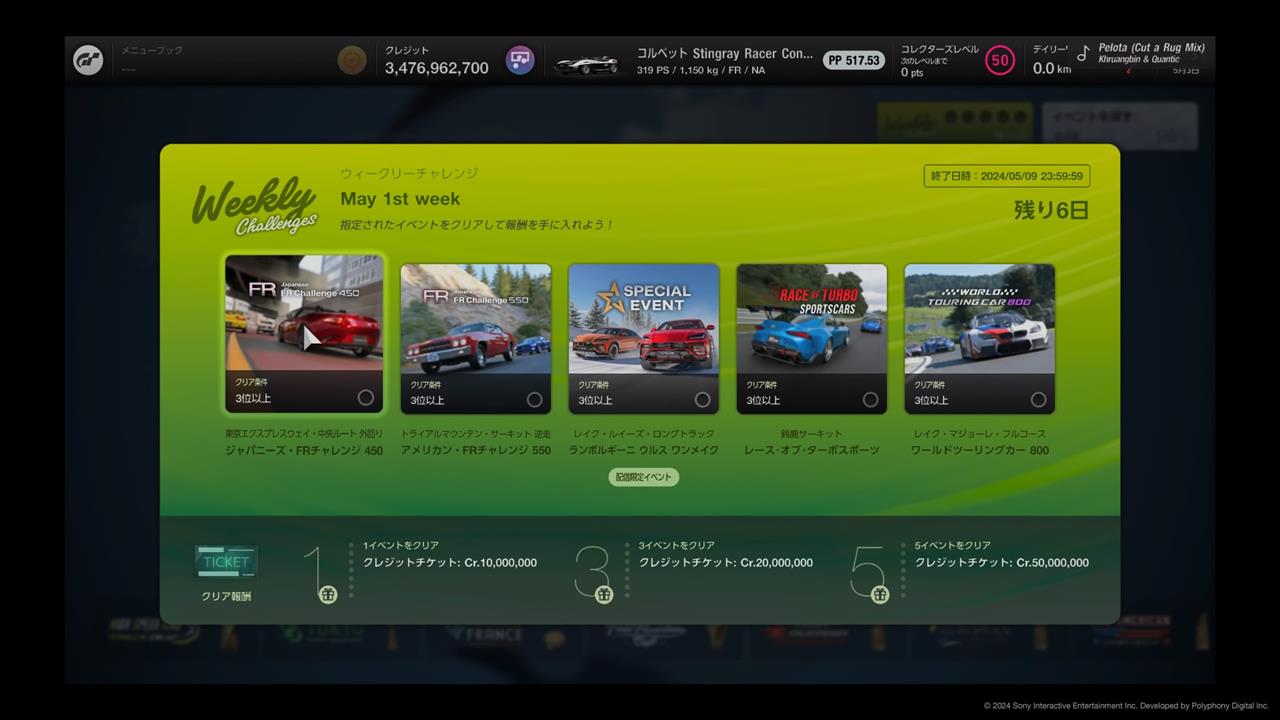
Task: Click the gift icon under 1-event reward
Action: coord(328,595)
